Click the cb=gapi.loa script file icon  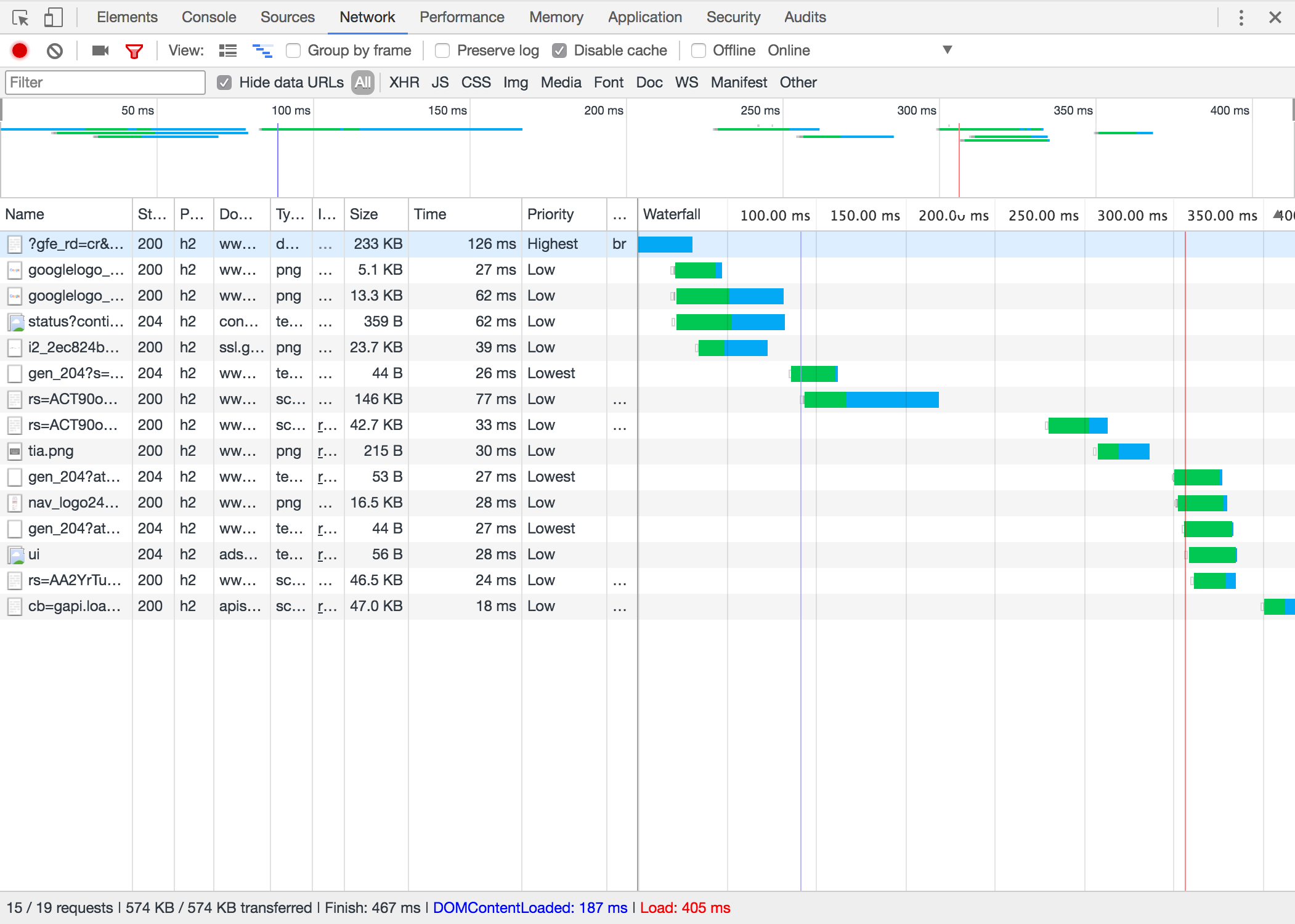coord(15,607)
